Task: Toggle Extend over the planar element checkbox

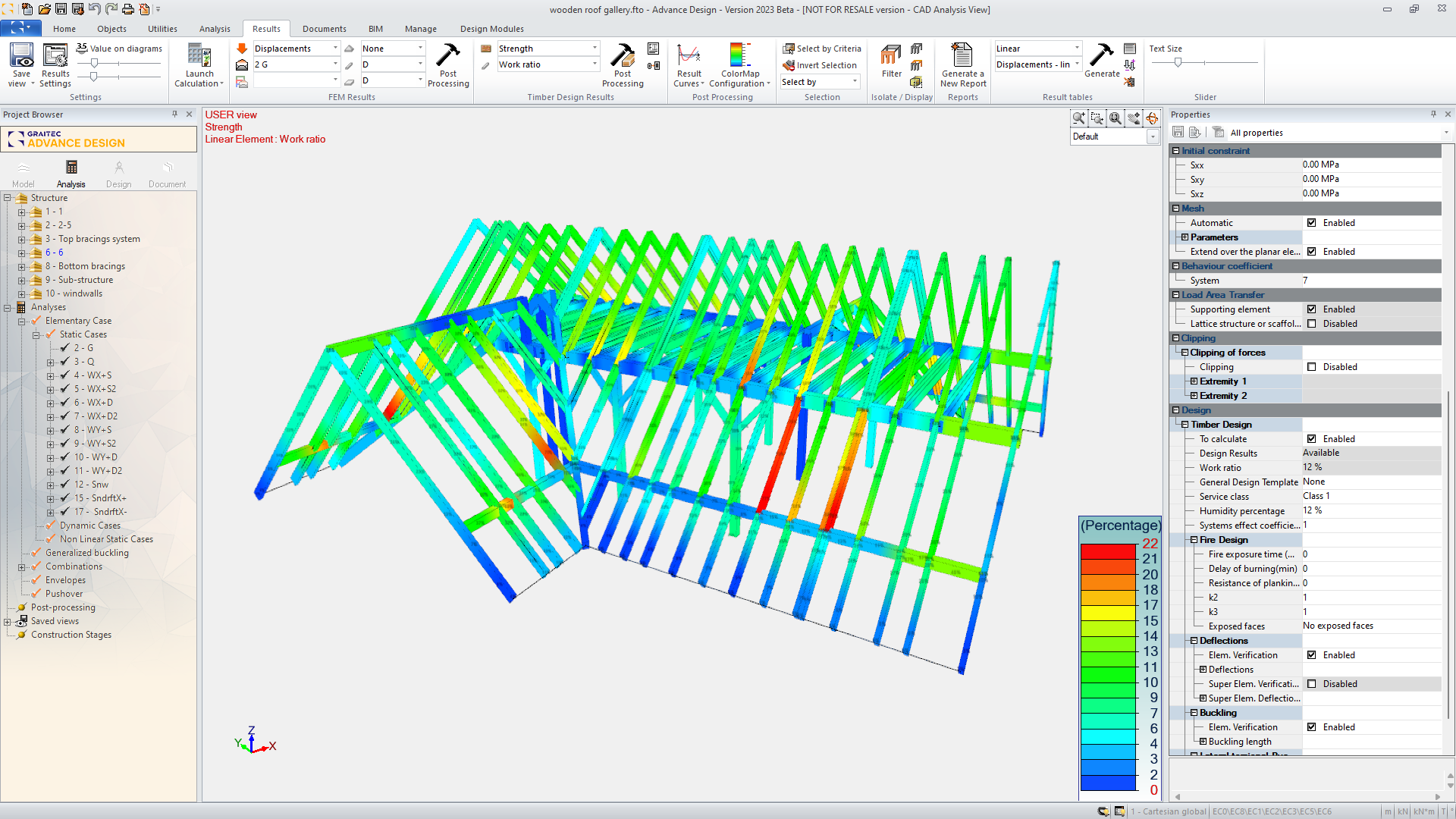Action: pyautogui.click(x=1311, y=252)
